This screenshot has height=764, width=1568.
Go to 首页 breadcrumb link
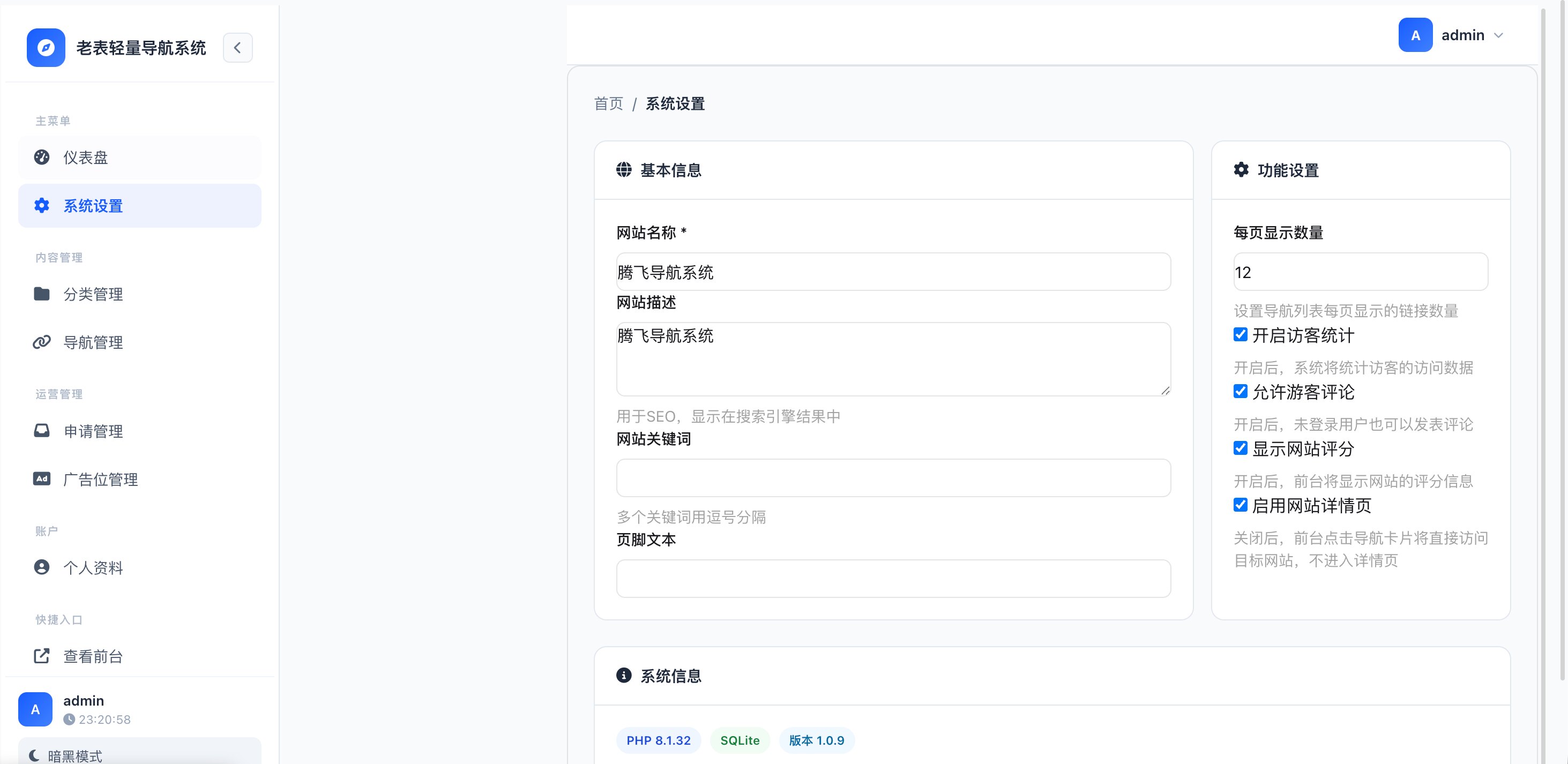[x=609, y=103]
